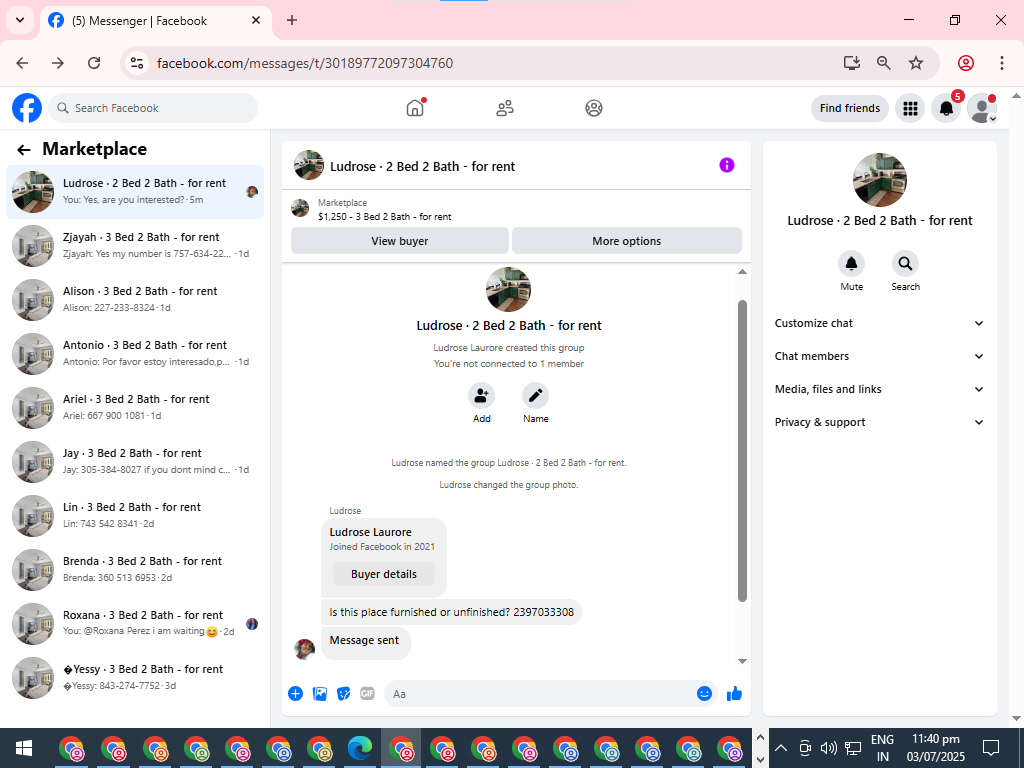Open the Groups icon in top navigation

click(594, 108)
